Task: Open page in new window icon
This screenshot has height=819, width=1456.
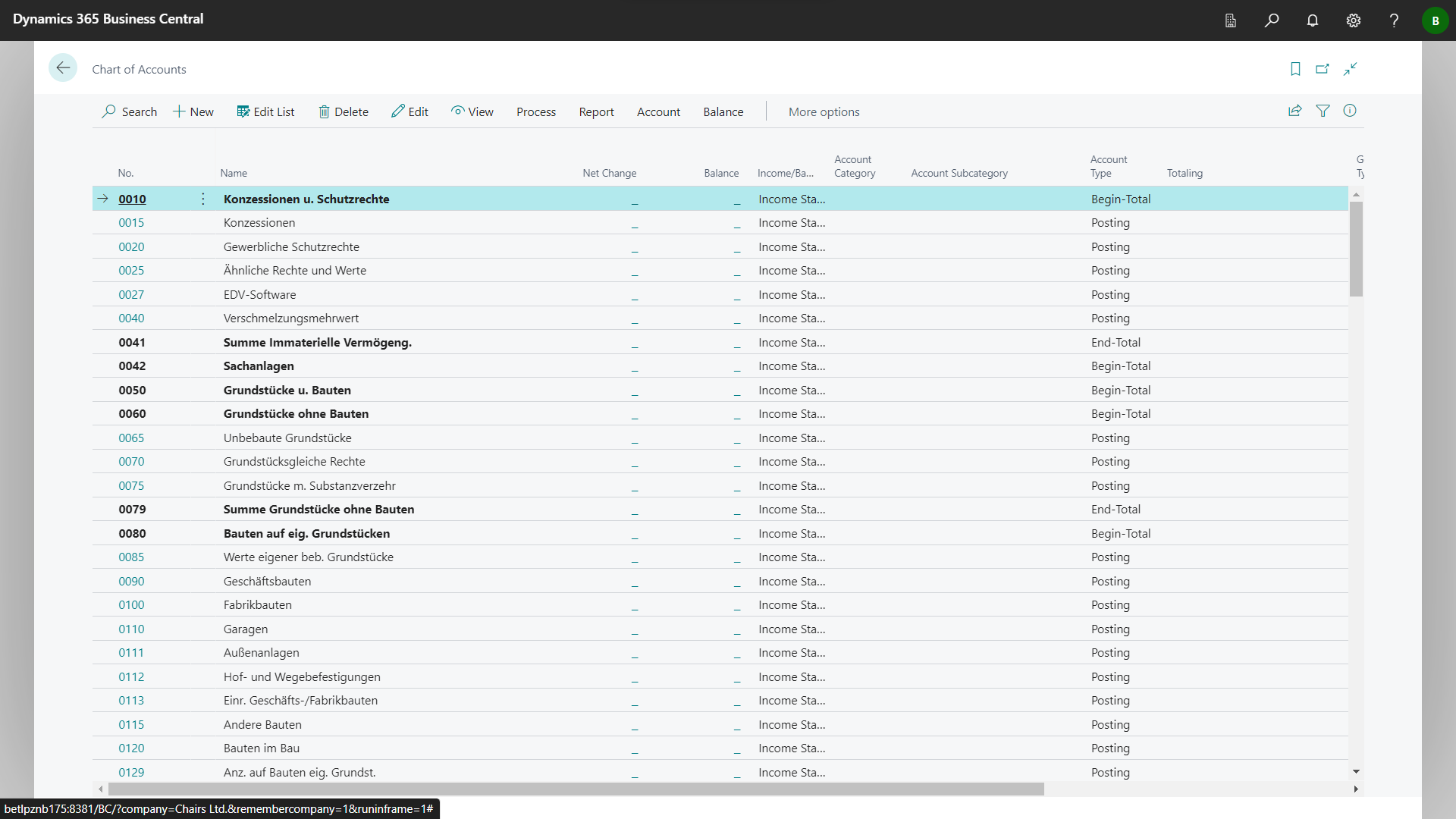Action: (1323, 69)
